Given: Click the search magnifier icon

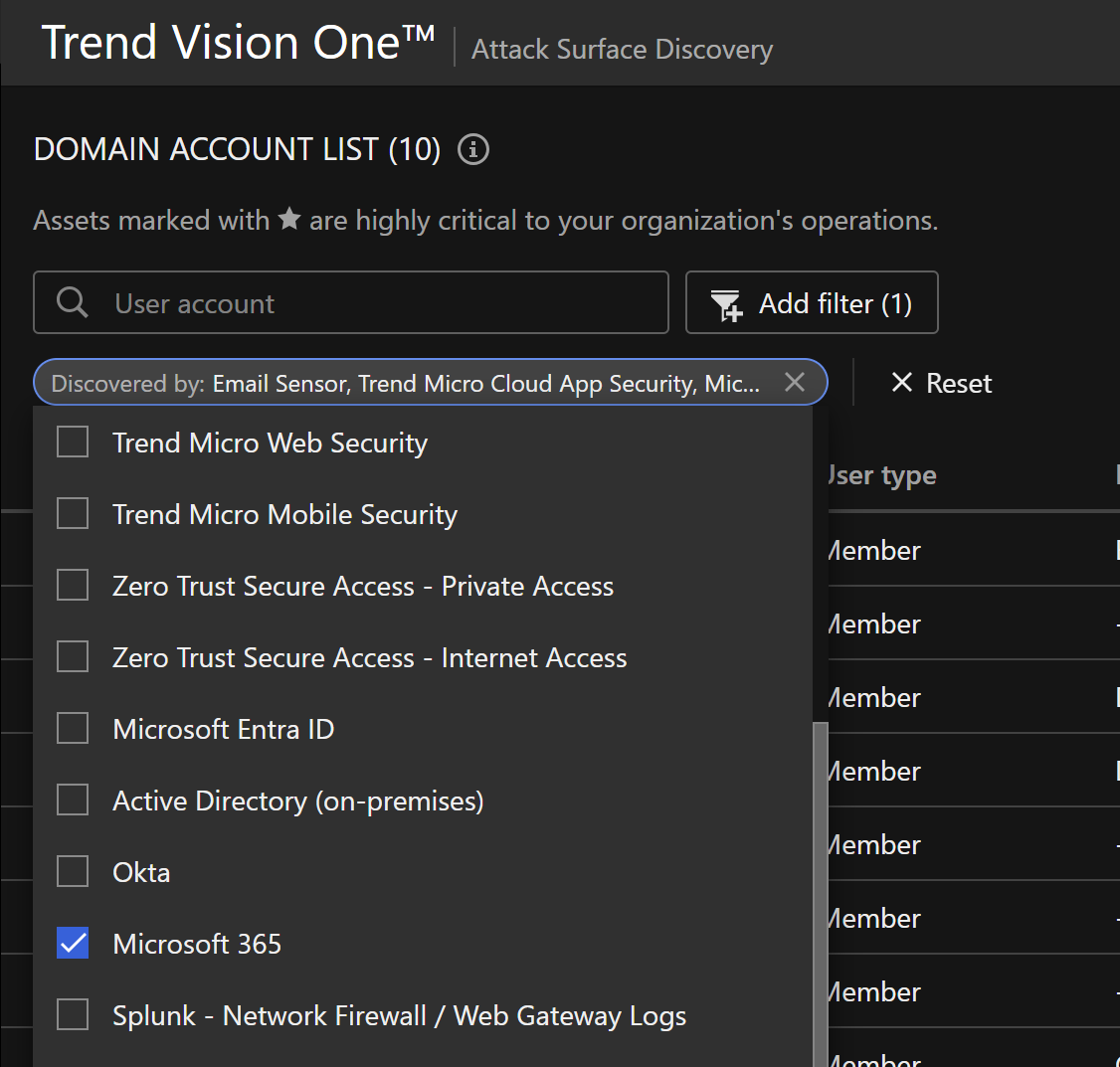Looking at the screenshot, I should pyautogui.click(x=73, y=302).
